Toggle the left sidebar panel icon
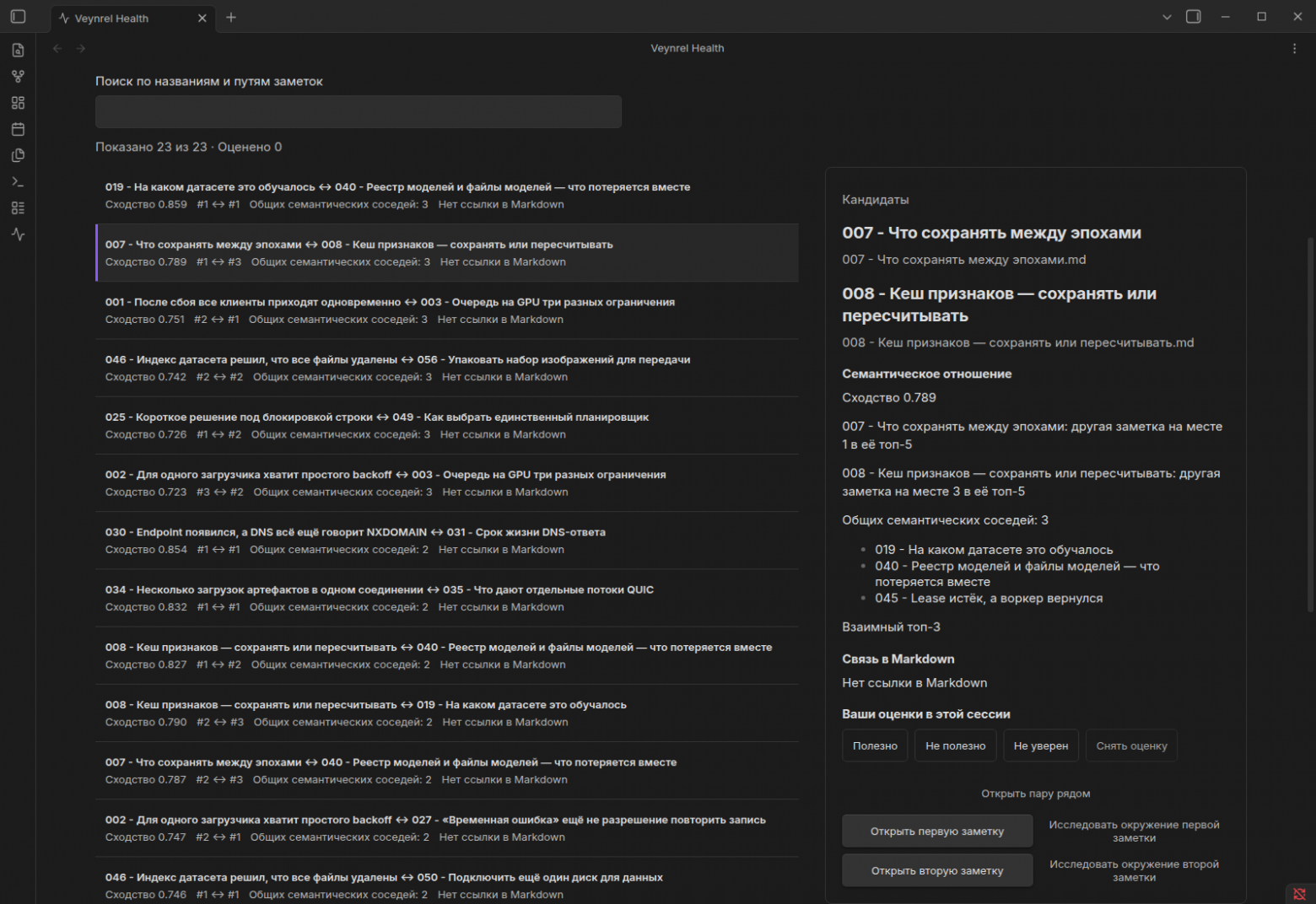The image size is (1316, 904). pos(18,17)
